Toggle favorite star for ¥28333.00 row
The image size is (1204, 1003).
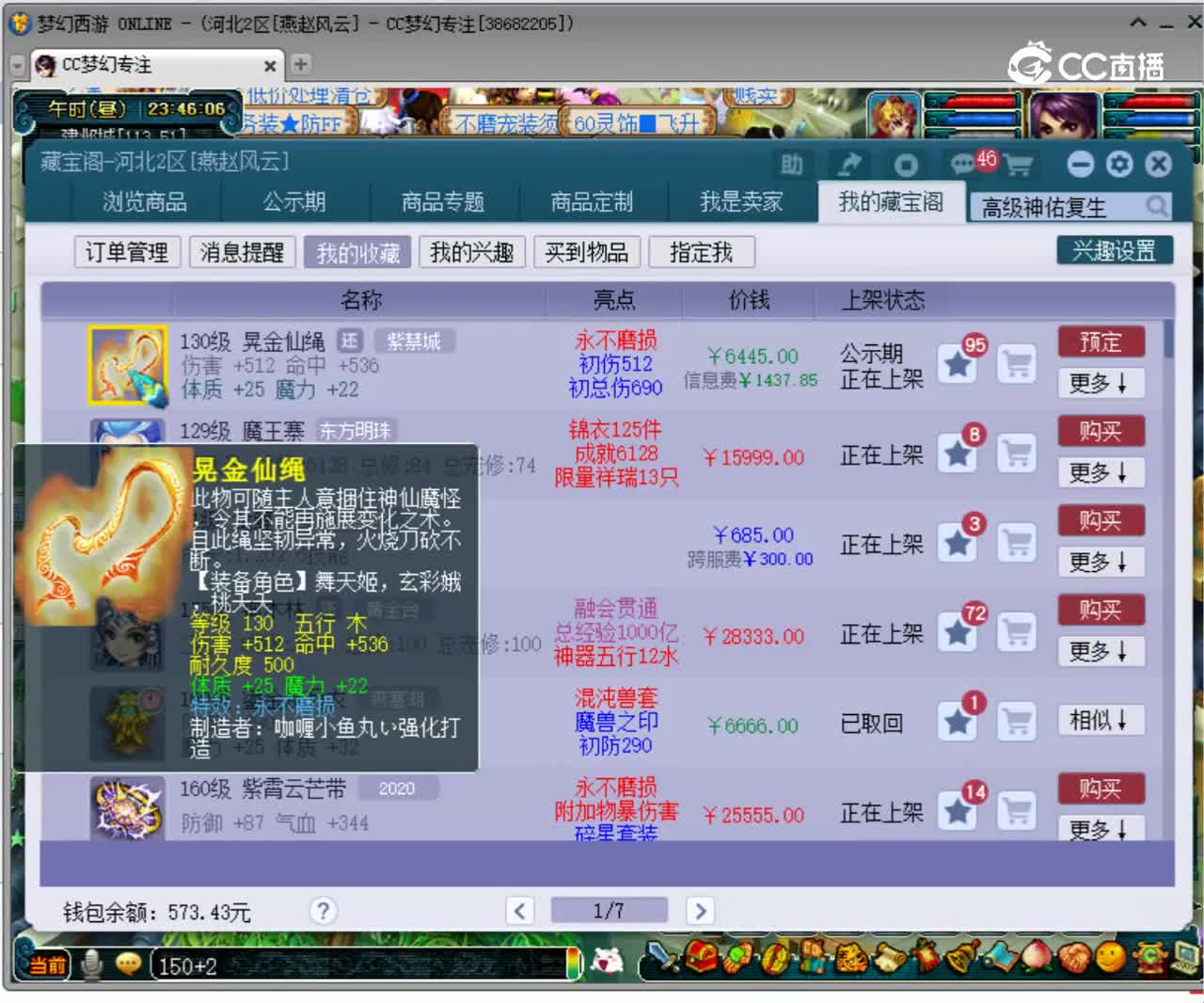click(958, 632)
